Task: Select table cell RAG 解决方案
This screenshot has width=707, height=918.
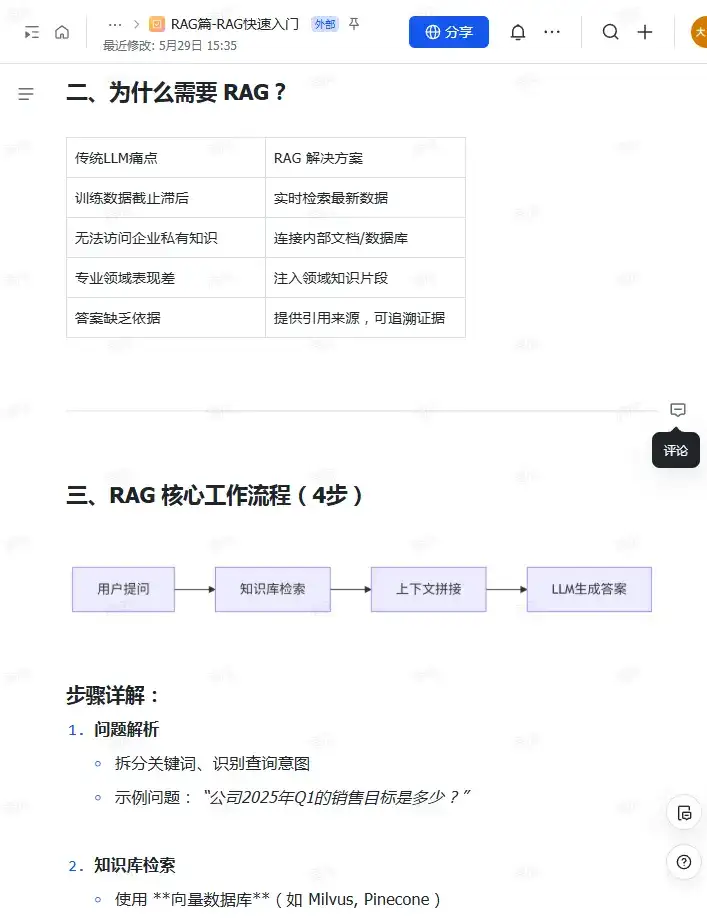Action: [x=365, y=158]
